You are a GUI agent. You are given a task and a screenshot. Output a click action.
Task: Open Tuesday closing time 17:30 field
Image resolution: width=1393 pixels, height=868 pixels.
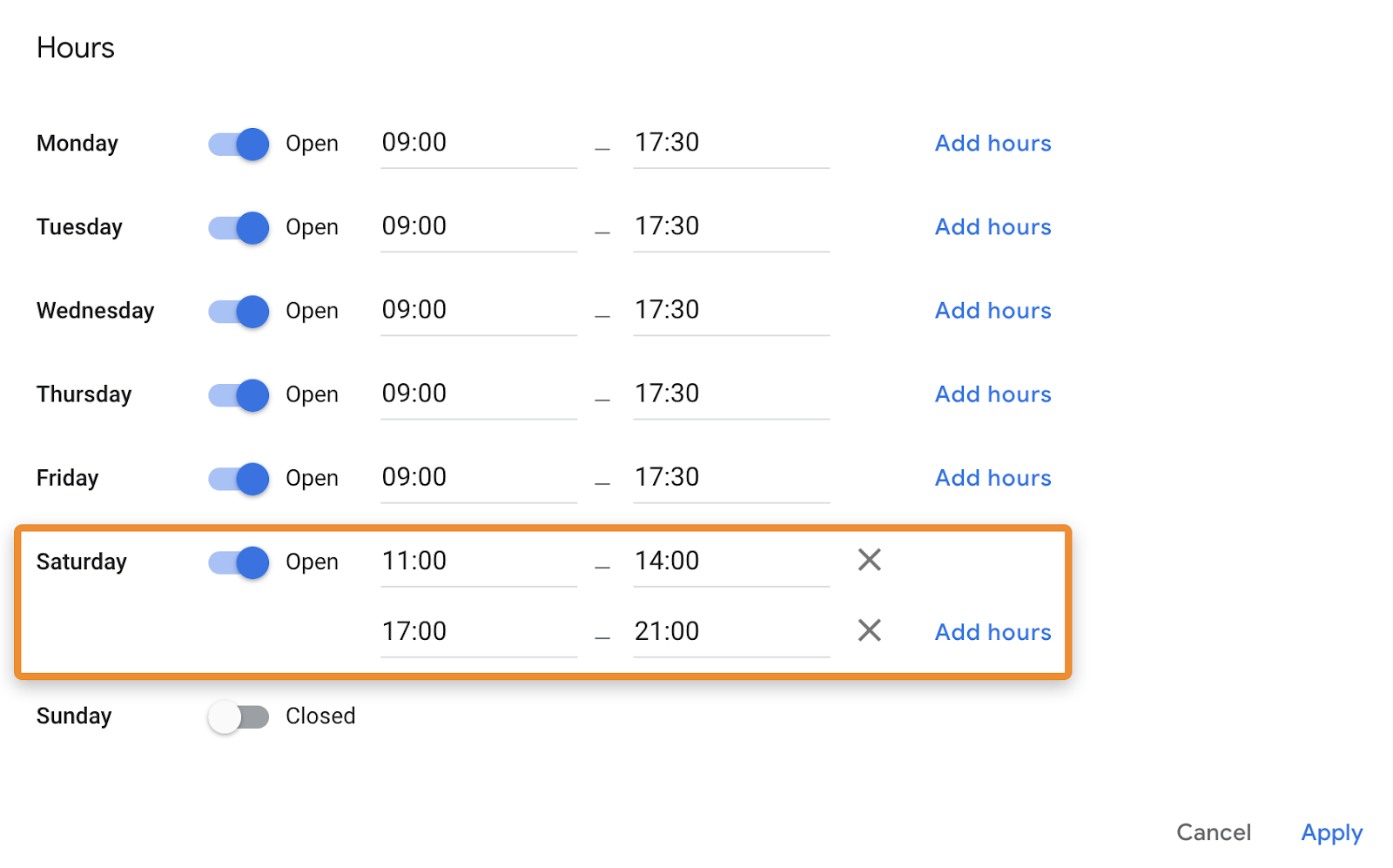tap(730, 226)
